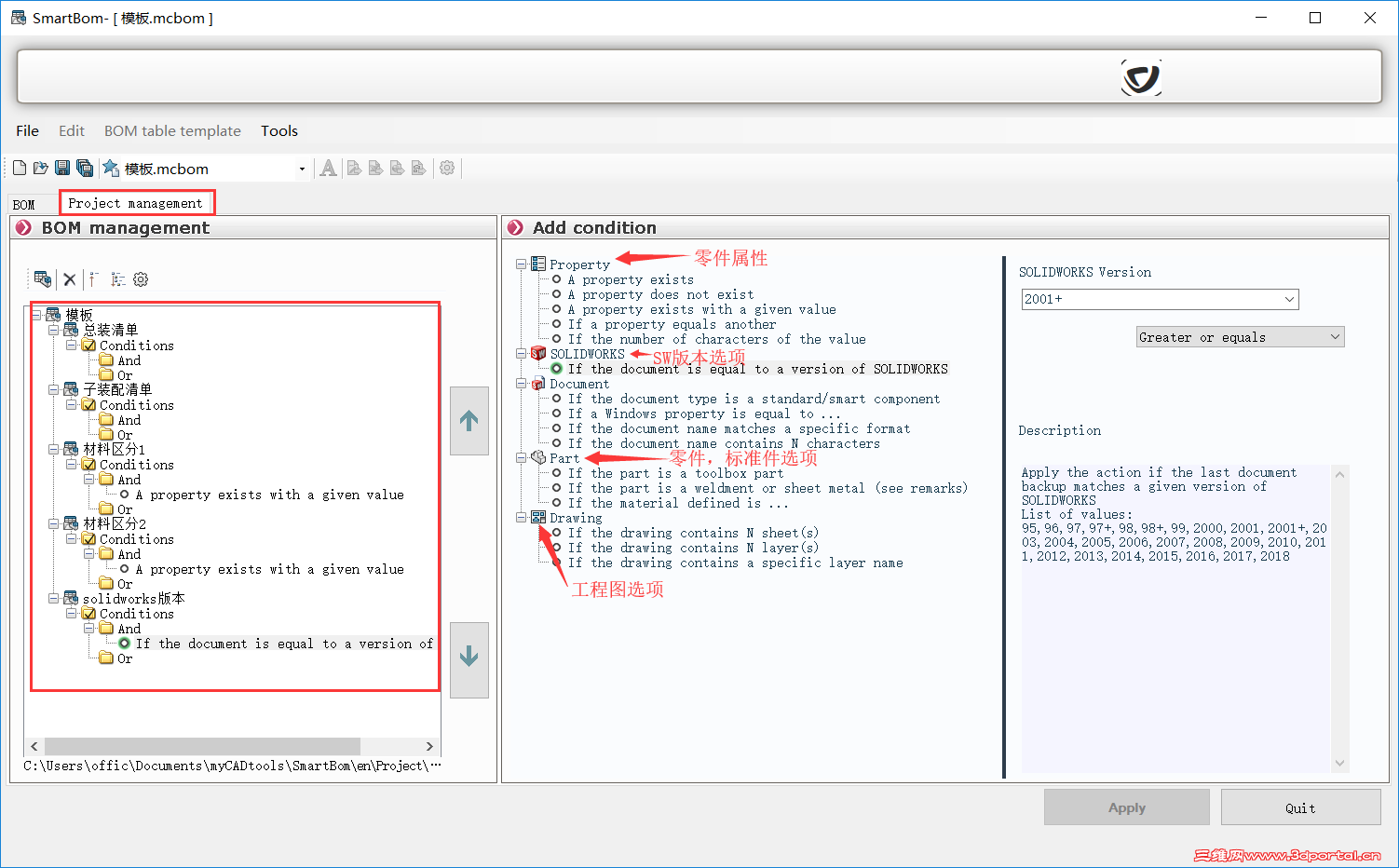
Task: Click the Save All stacked floppy icon
Action: pyautogui.click(x=85, y=168)
